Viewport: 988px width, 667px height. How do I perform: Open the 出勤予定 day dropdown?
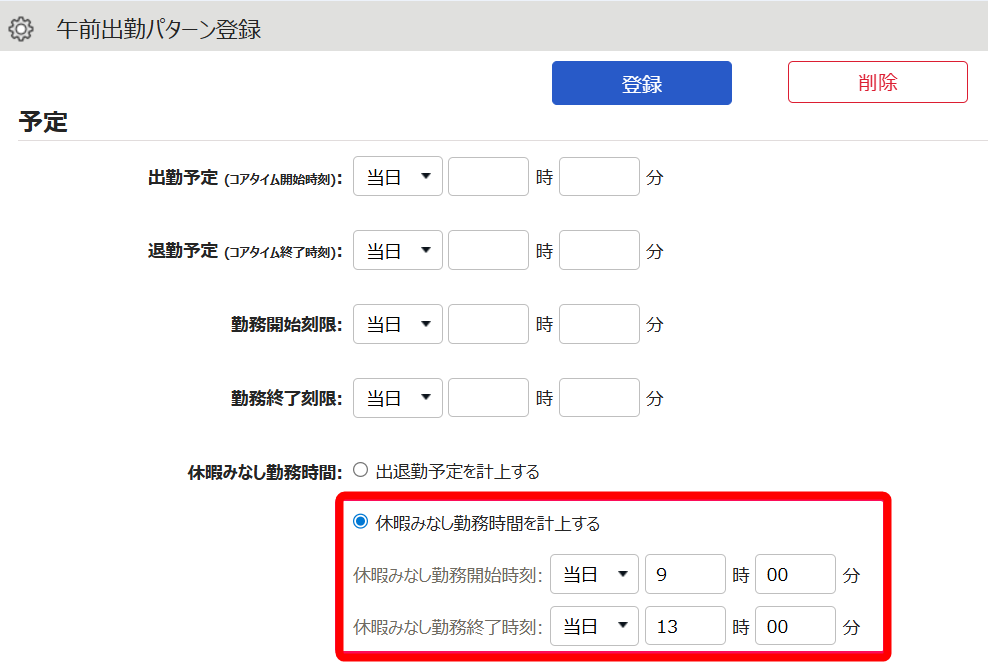pyautogui.click(x=398, y=176)
